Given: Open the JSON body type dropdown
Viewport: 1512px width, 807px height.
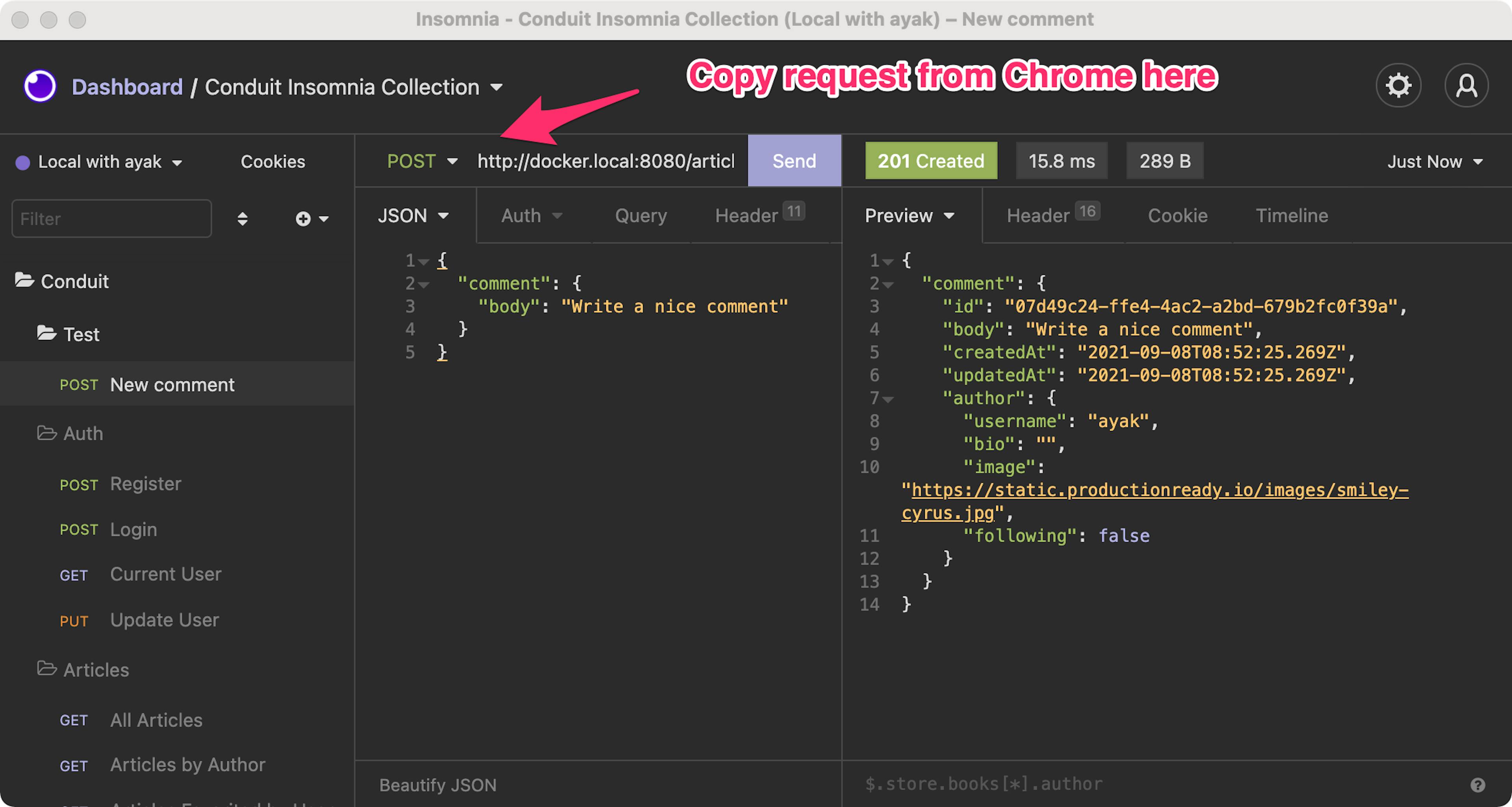Looking at the screenshot, I should coord(413,215).
